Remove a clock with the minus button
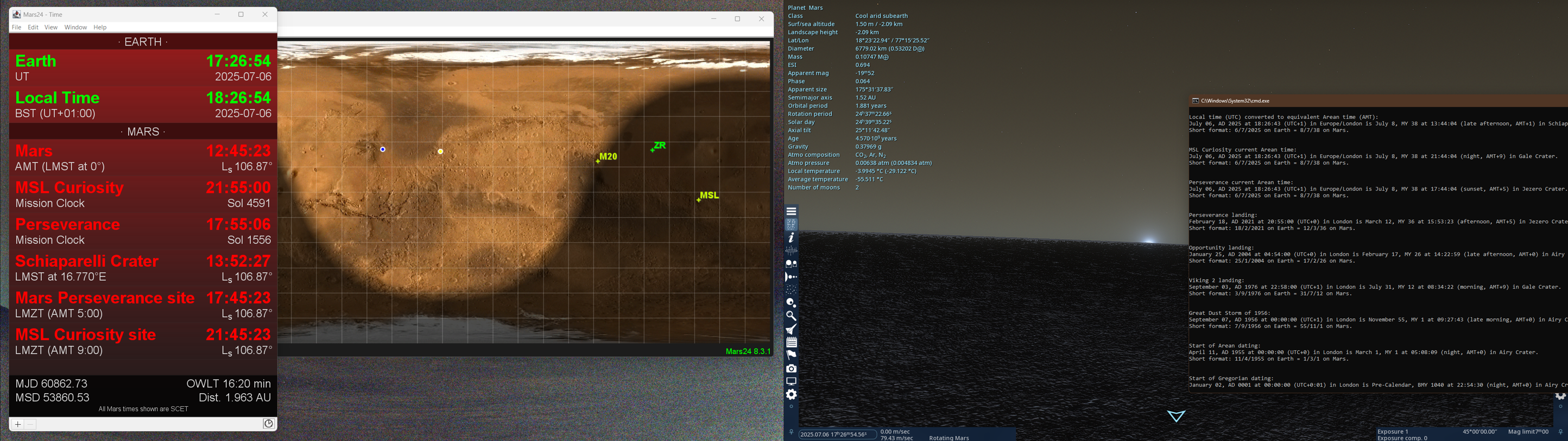The height and width of the screenshot is (441, 1568). pyautogui.click(x=30, y=425)
